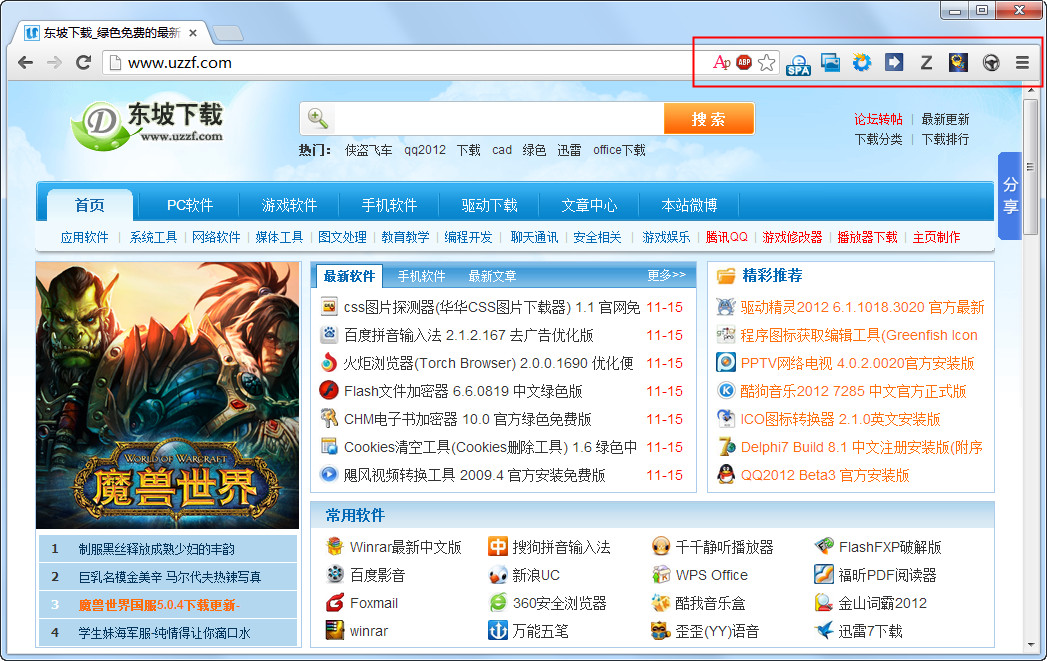Image resolution: width=1047 pixels, height=661 pixels.
Task: Open the WPS Office link
Action: [711, 575]
